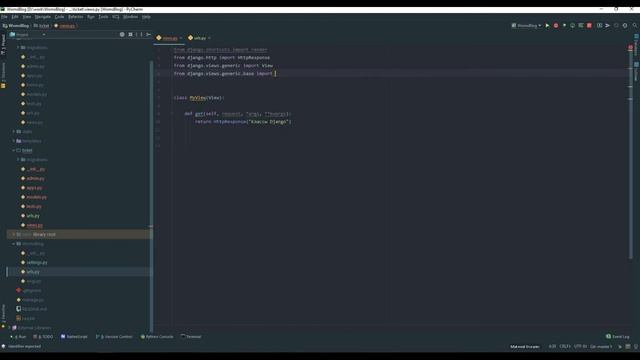Open models.py inside the ticket folder
The height and width of the screenshot is (360, 640).
pyautogui.click(x=33, y=197)
